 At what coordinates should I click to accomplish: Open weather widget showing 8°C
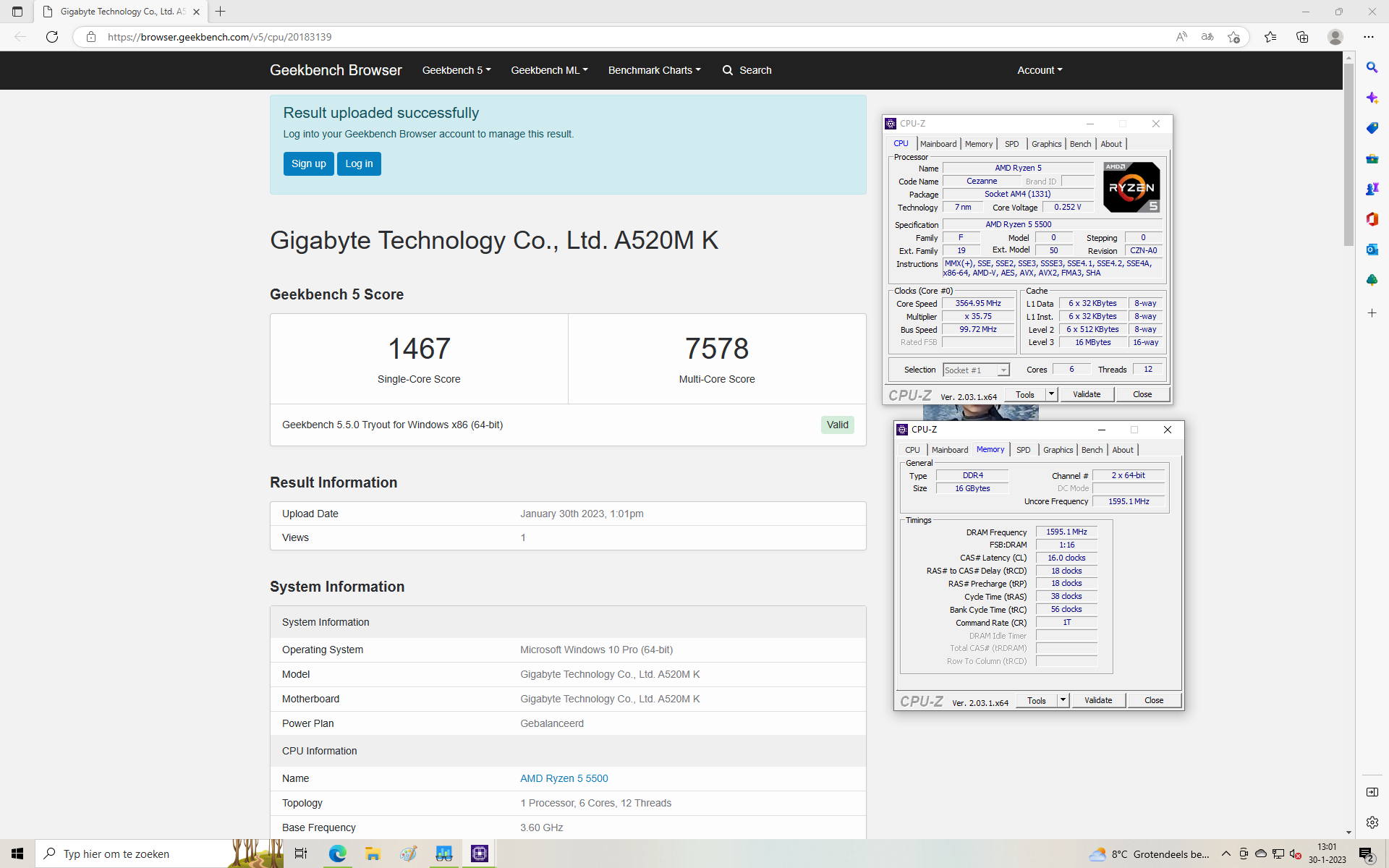[x=1150, y=854]
